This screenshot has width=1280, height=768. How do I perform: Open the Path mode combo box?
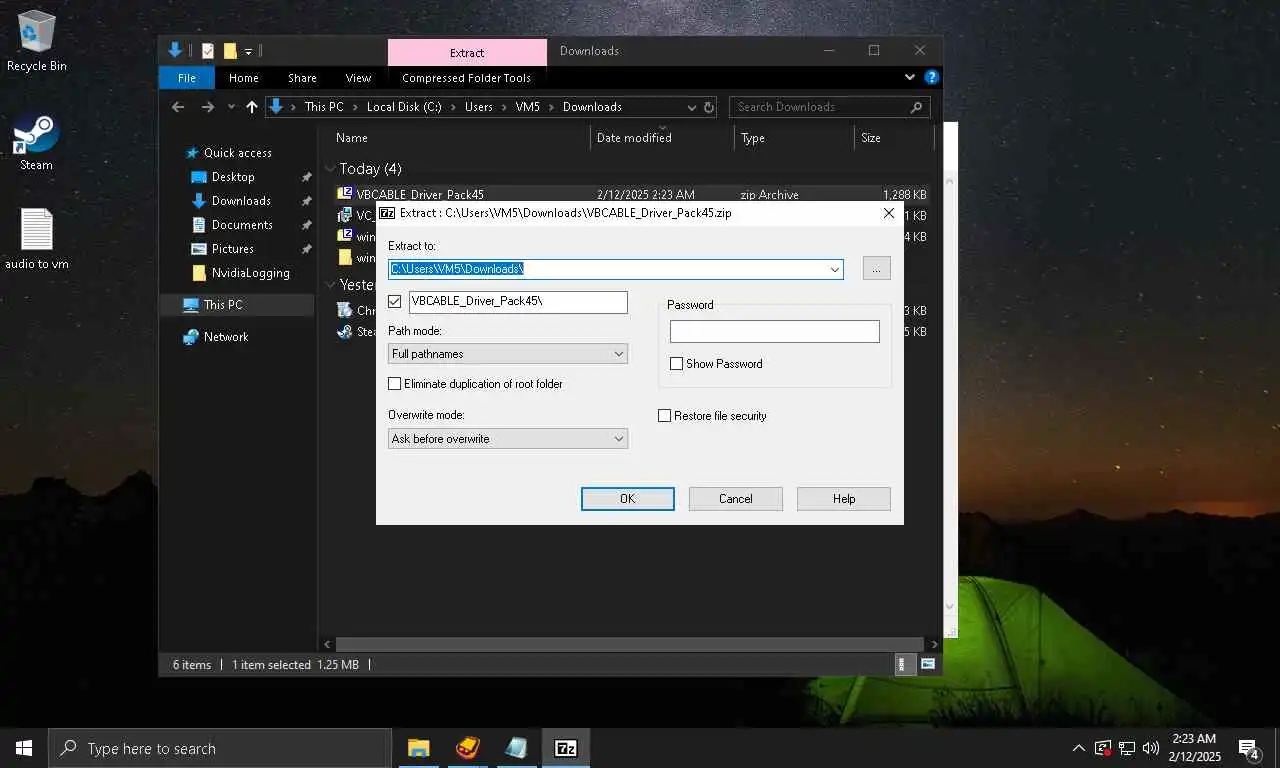[507, 354]
